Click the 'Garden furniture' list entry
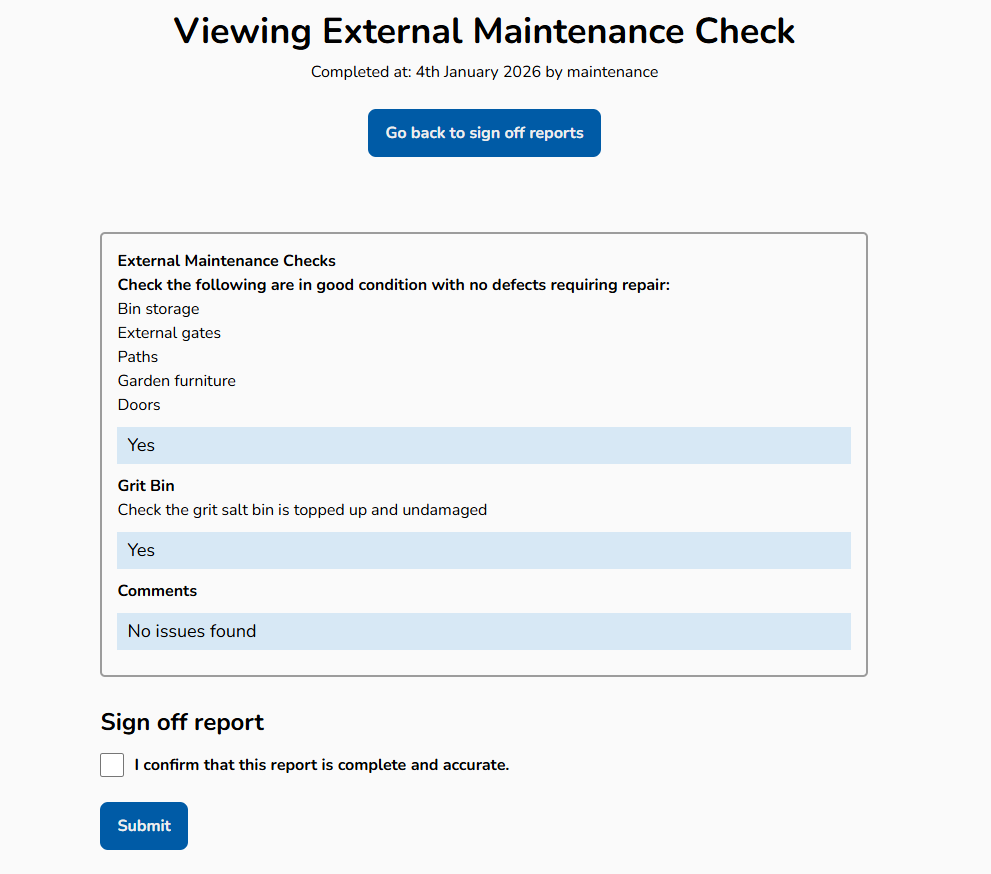 point(176,380)
